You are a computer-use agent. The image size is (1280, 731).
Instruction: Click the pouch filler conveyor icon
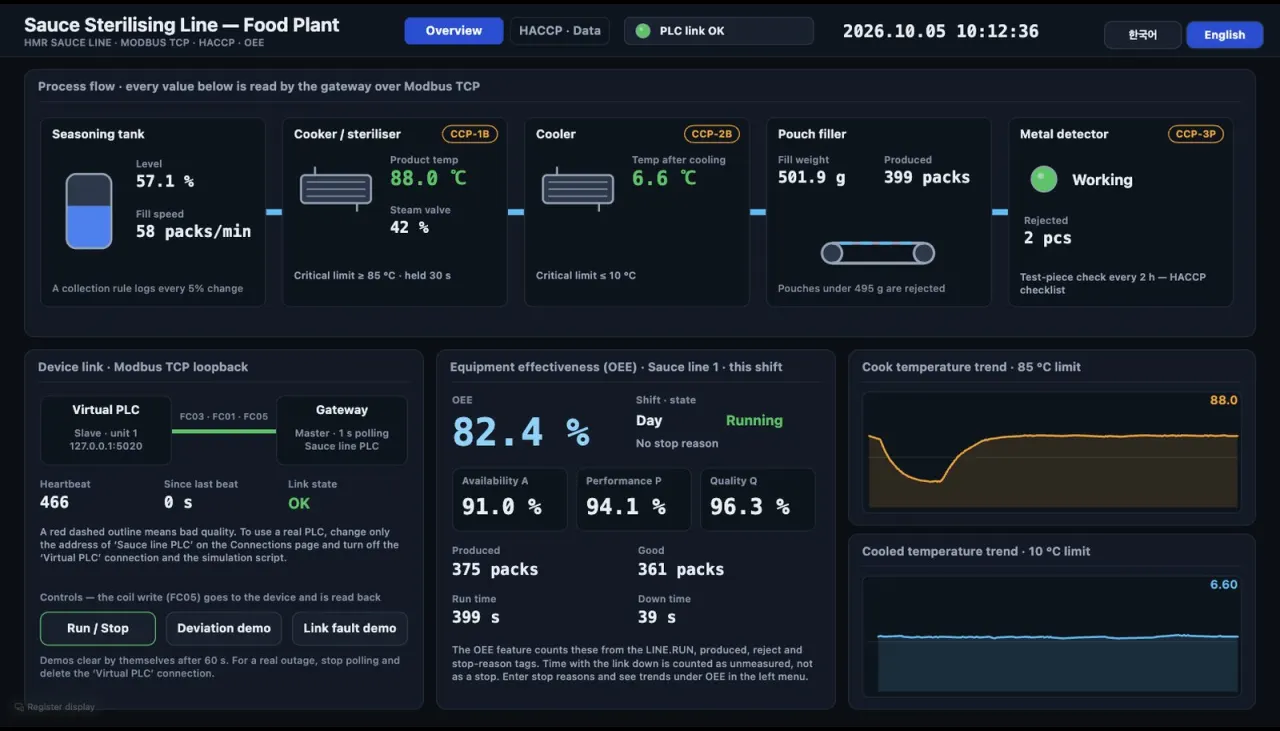pyautogui.click(x=878, y=253)
